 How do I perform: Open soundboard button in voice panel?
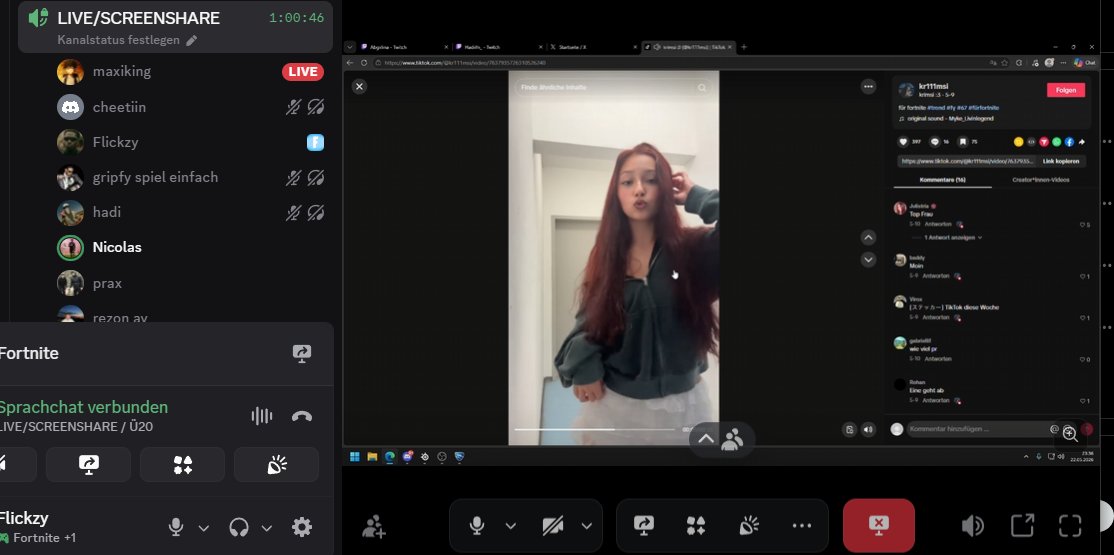pyautogui.click(x=276, y=465)
